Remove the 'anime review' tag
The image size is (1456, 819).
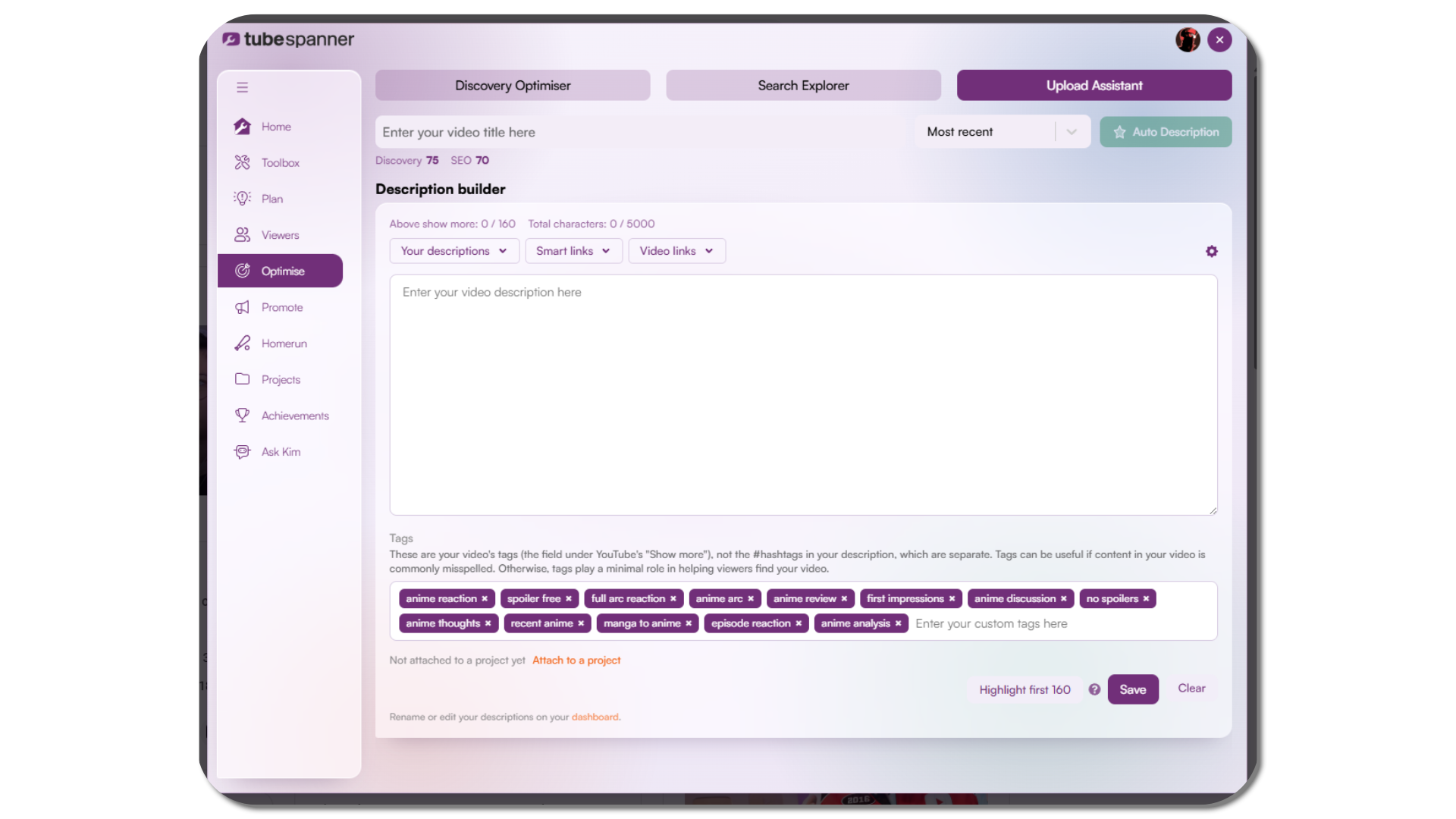pyautogui.click(x=844, y=599)
